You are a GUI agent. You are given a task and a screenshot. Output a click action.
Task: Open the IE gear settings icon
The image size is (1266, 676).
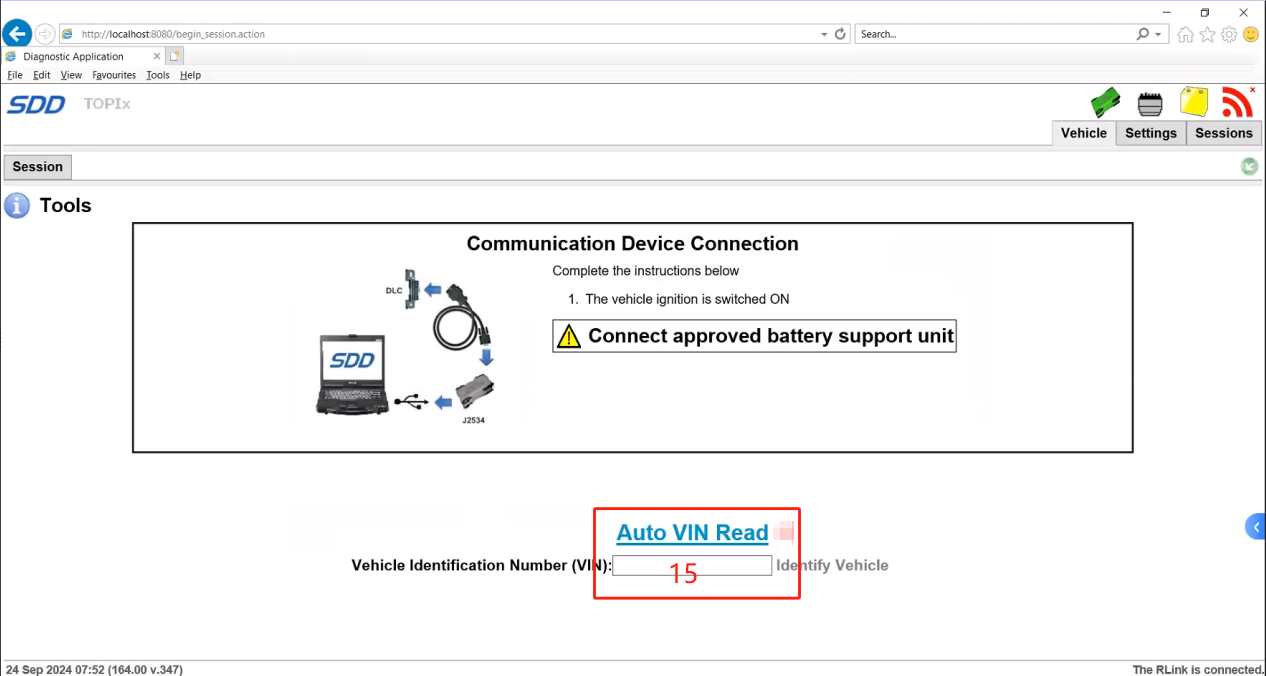pos(1229,34)
